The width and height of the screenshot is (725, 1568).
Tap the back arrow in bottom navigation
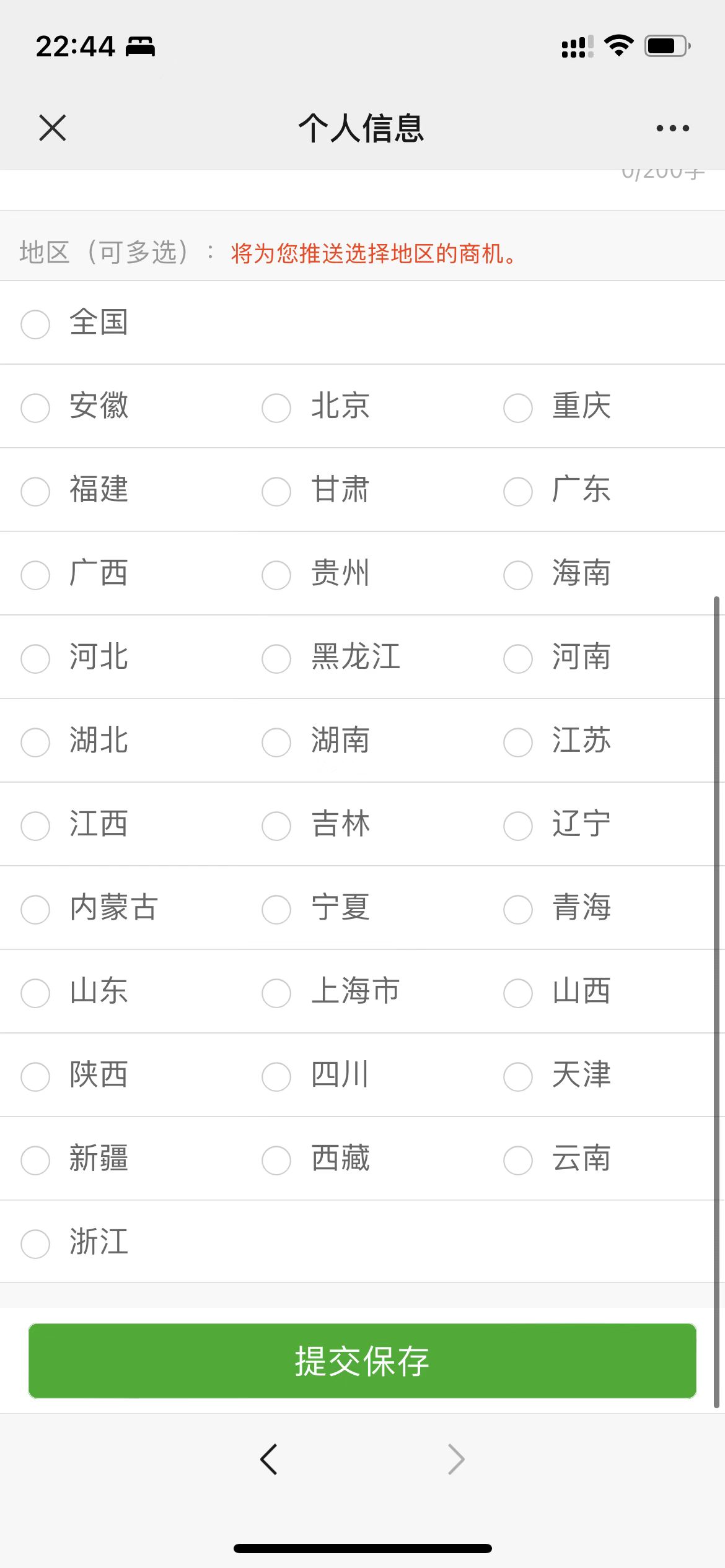pos(269,1459)
